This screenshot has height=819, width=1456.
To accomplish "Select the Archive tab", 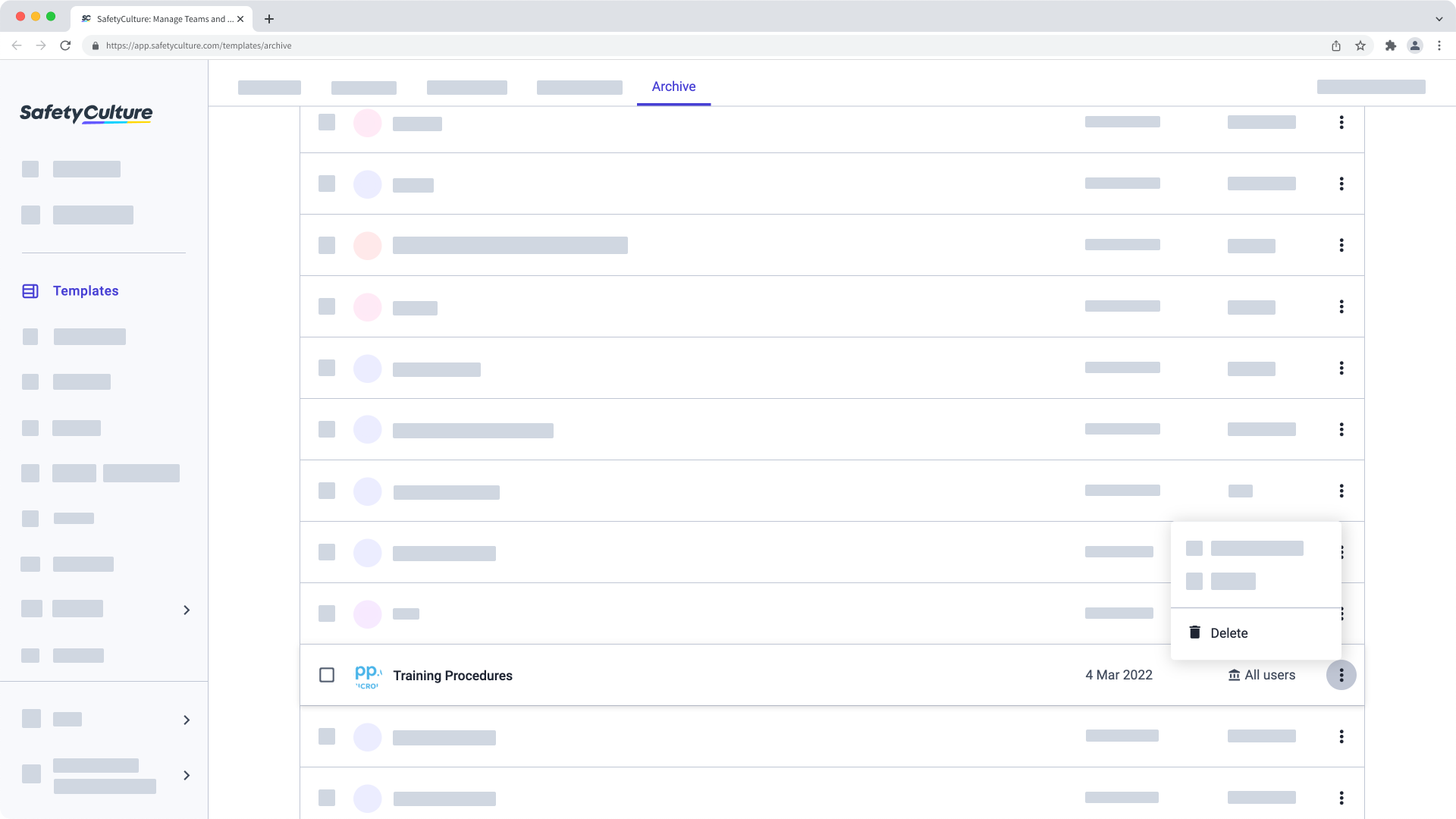I will (x=673, y=86).
